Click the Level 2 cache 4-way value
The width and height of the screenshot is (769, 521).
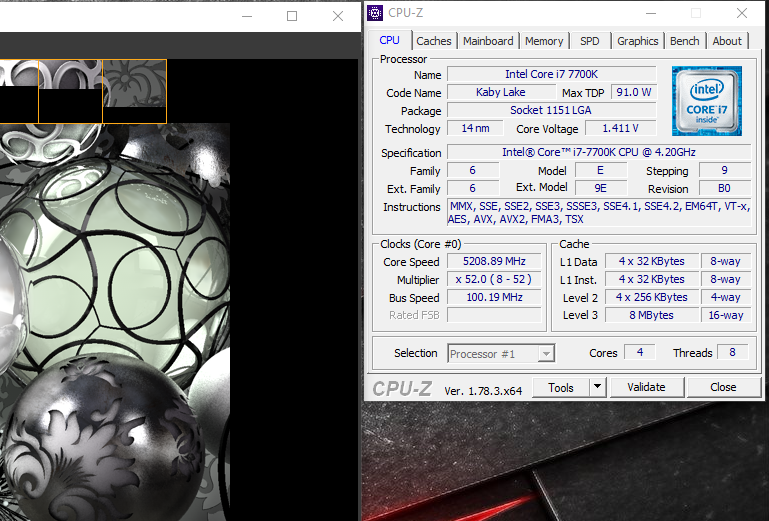(x=725, y=297)
